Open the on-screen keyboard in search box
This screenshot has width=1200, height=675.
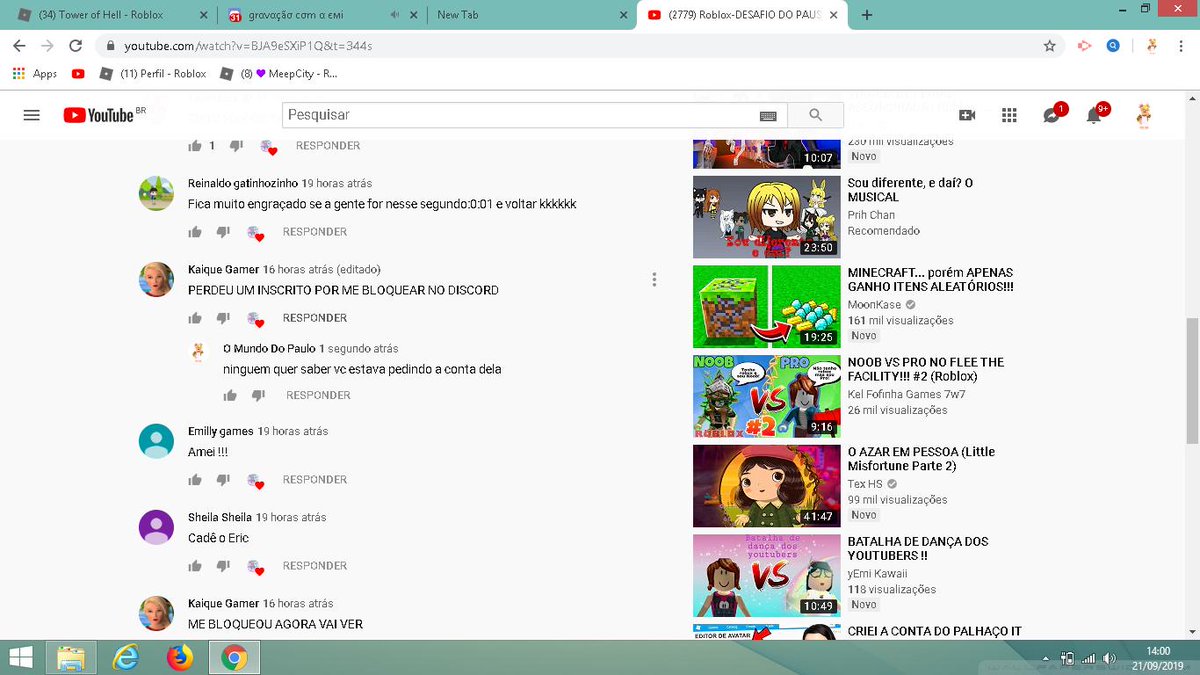pyautogui.click(x=768, y=116)
